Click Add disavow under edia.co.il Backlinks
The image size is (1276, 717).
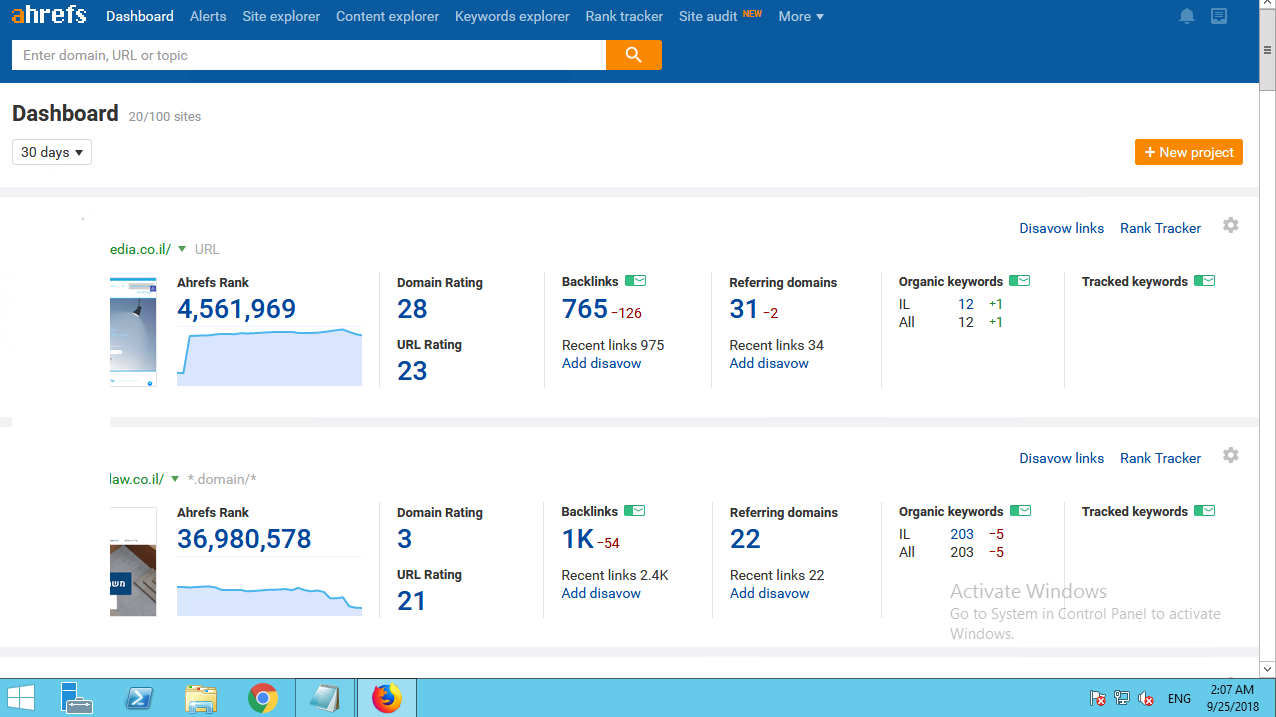[x=602, y=363]
